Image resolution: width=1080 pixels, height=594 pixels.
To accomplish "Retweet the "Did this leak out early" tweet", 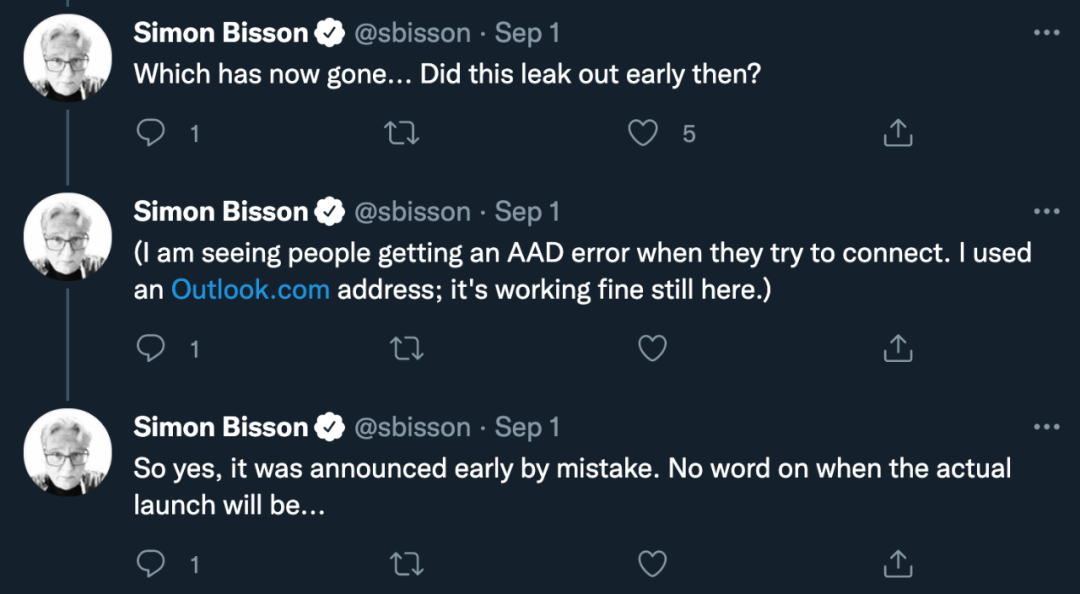I will pos(402,133).
